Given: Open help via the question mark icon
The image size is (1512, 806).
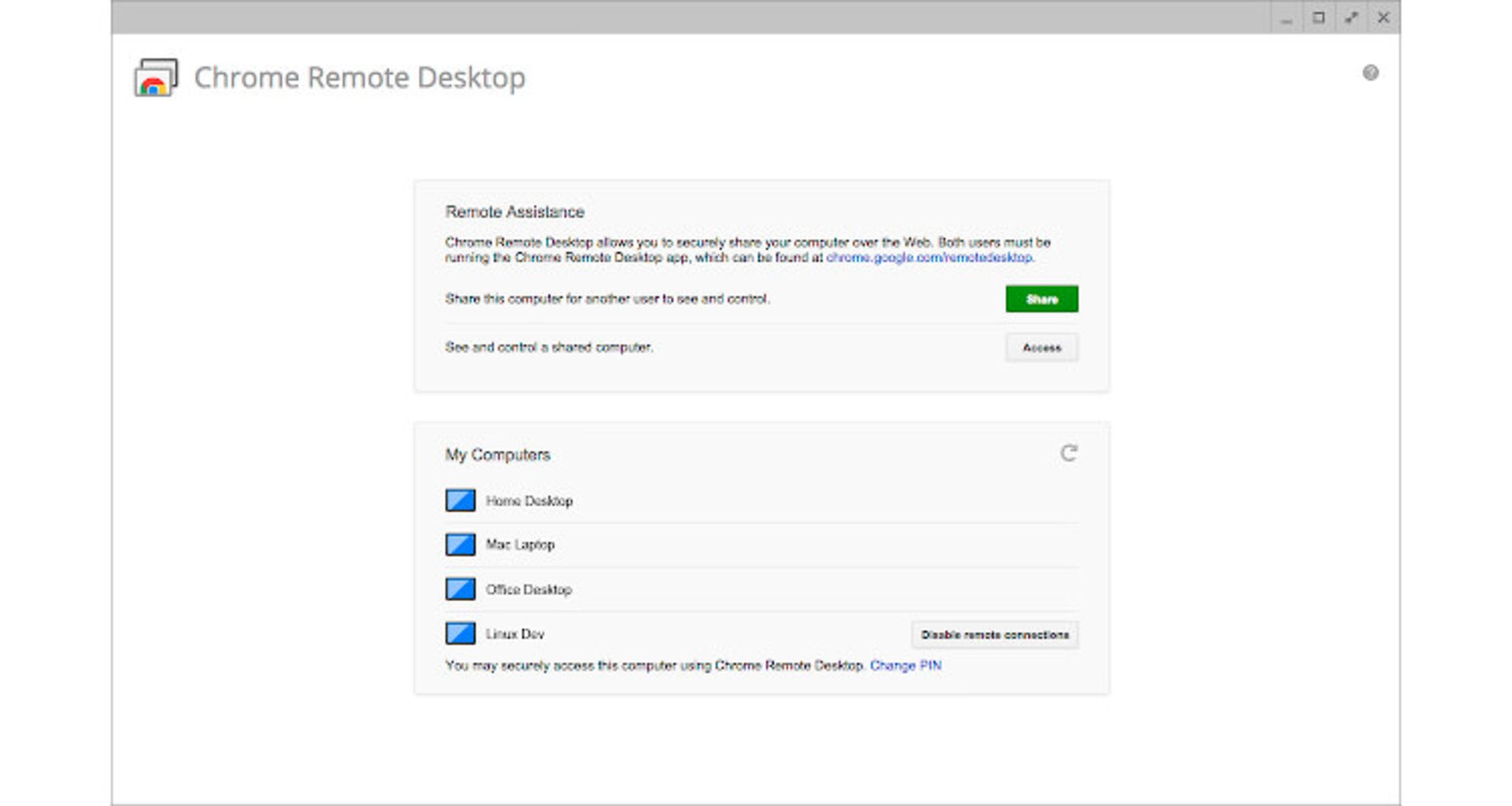Looking at the screenshot, I should pos(1370,73).
